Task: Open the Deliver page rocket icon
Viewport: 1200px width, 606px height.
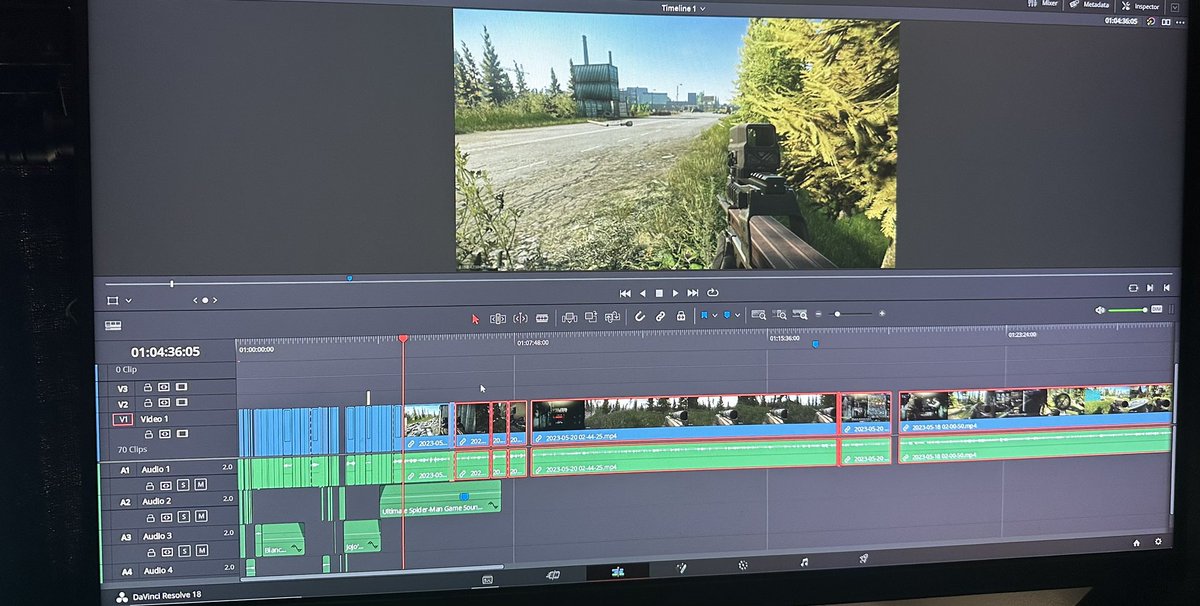Action: (864, 559)
